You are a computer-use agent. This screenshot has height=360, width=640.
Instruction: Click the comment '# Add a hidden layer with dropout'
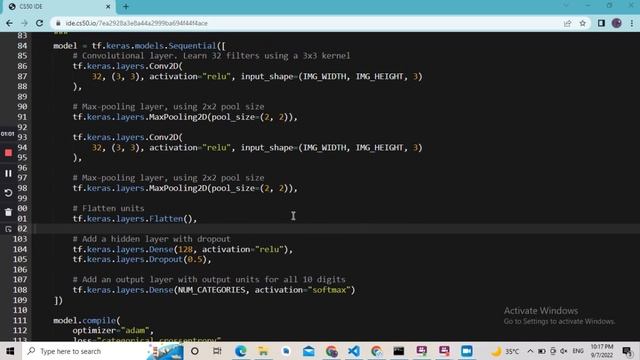[x=151, y=239]
